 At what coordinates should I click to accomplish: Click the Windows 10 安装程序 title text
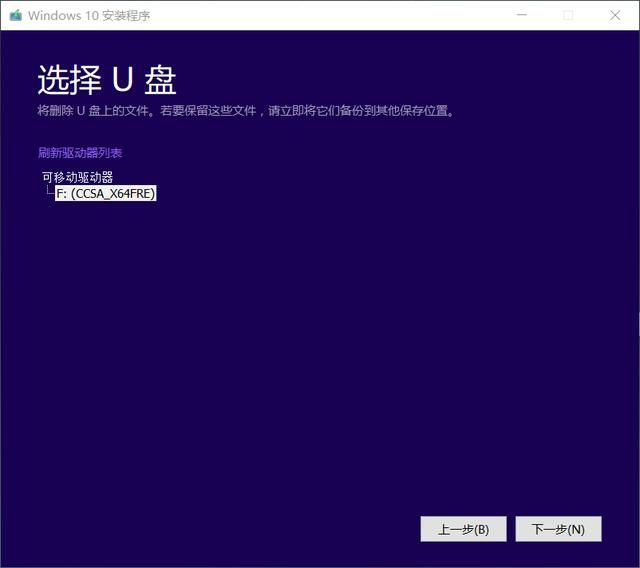pyautogui.click(x=89, y=16)
